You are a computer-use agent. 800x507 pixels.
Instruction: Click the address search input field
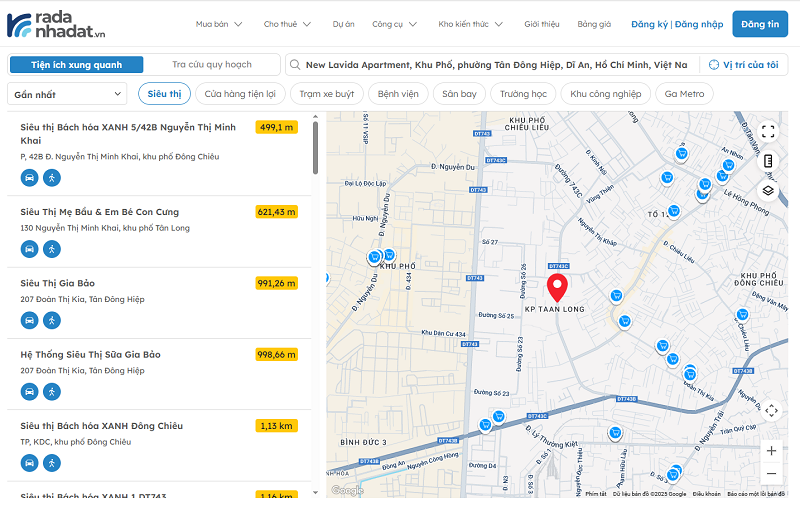pos(495,65)
